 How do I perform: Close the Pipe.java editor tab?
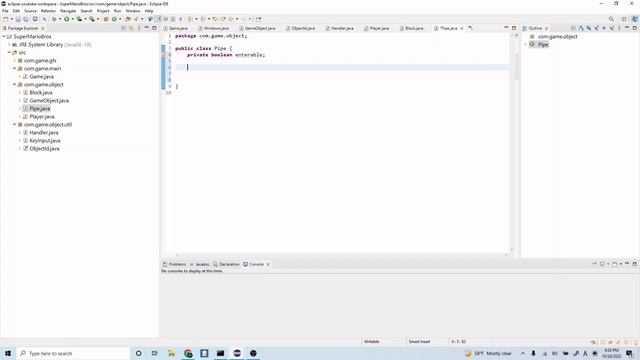point(462,28)
